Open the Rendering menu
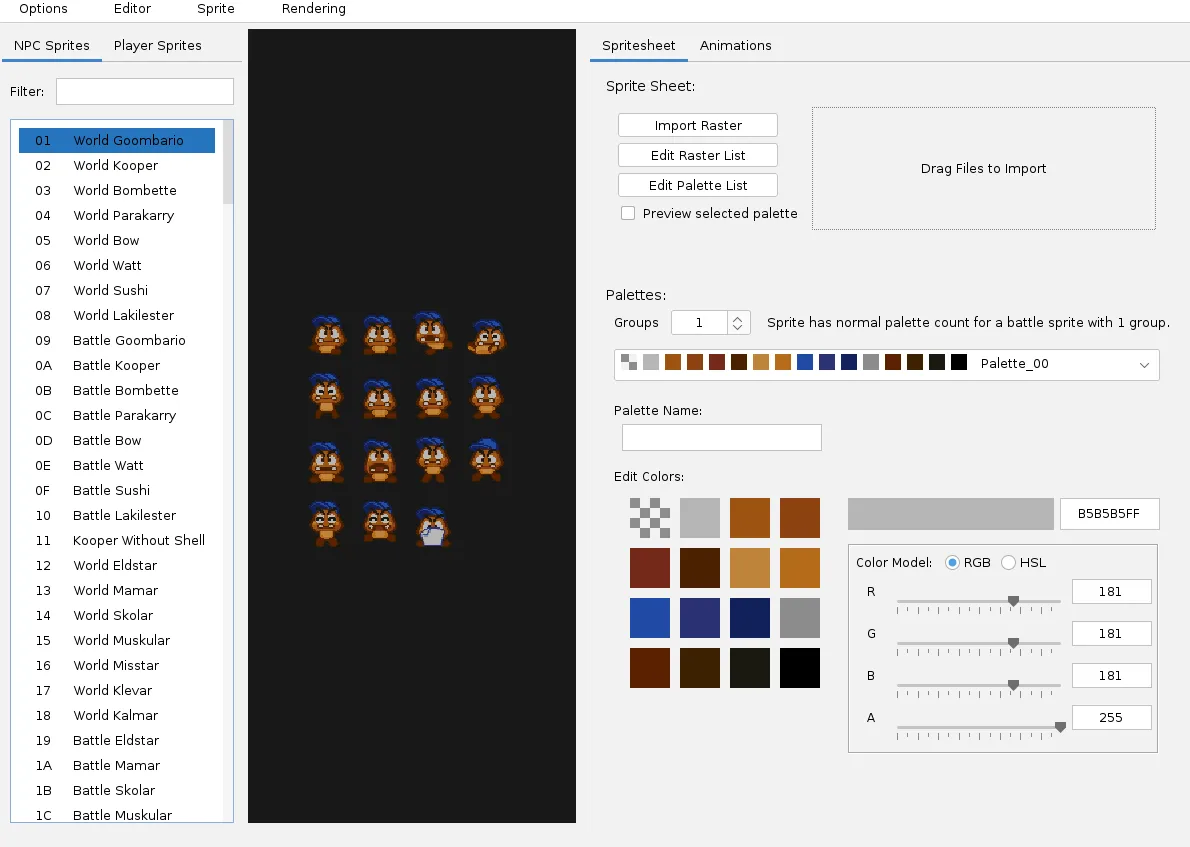The width and height of the screenshot is (1190, 847). click(313, 9)
